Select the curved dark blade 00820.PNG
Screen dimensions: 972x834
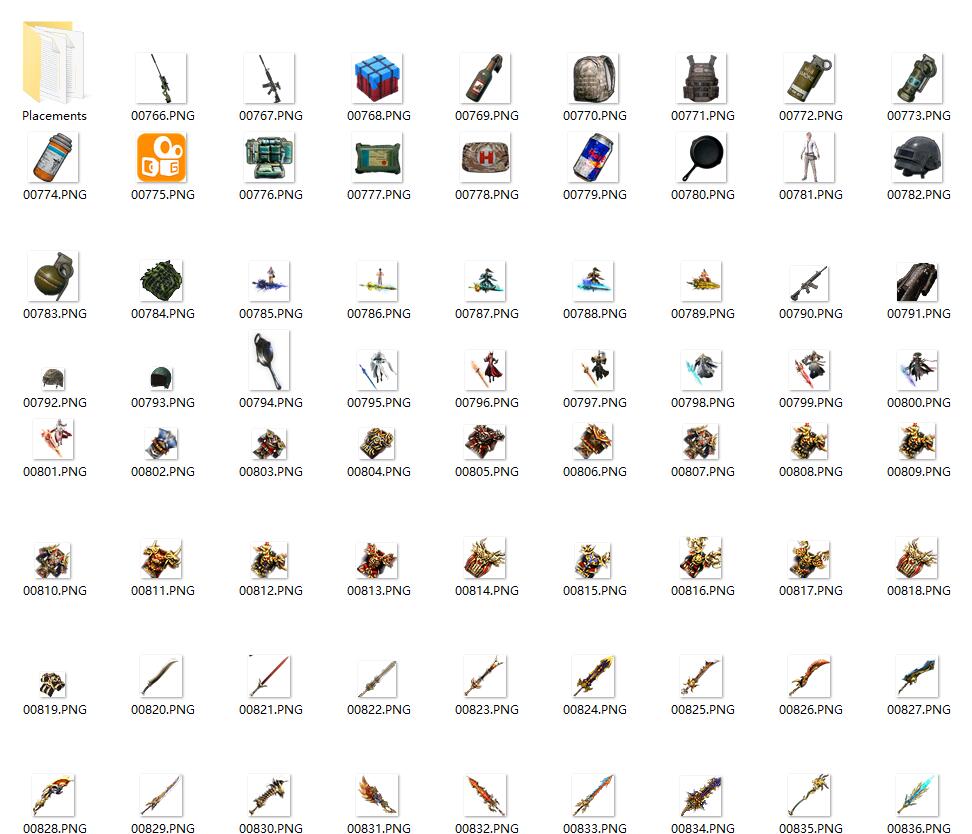(161, 676)
